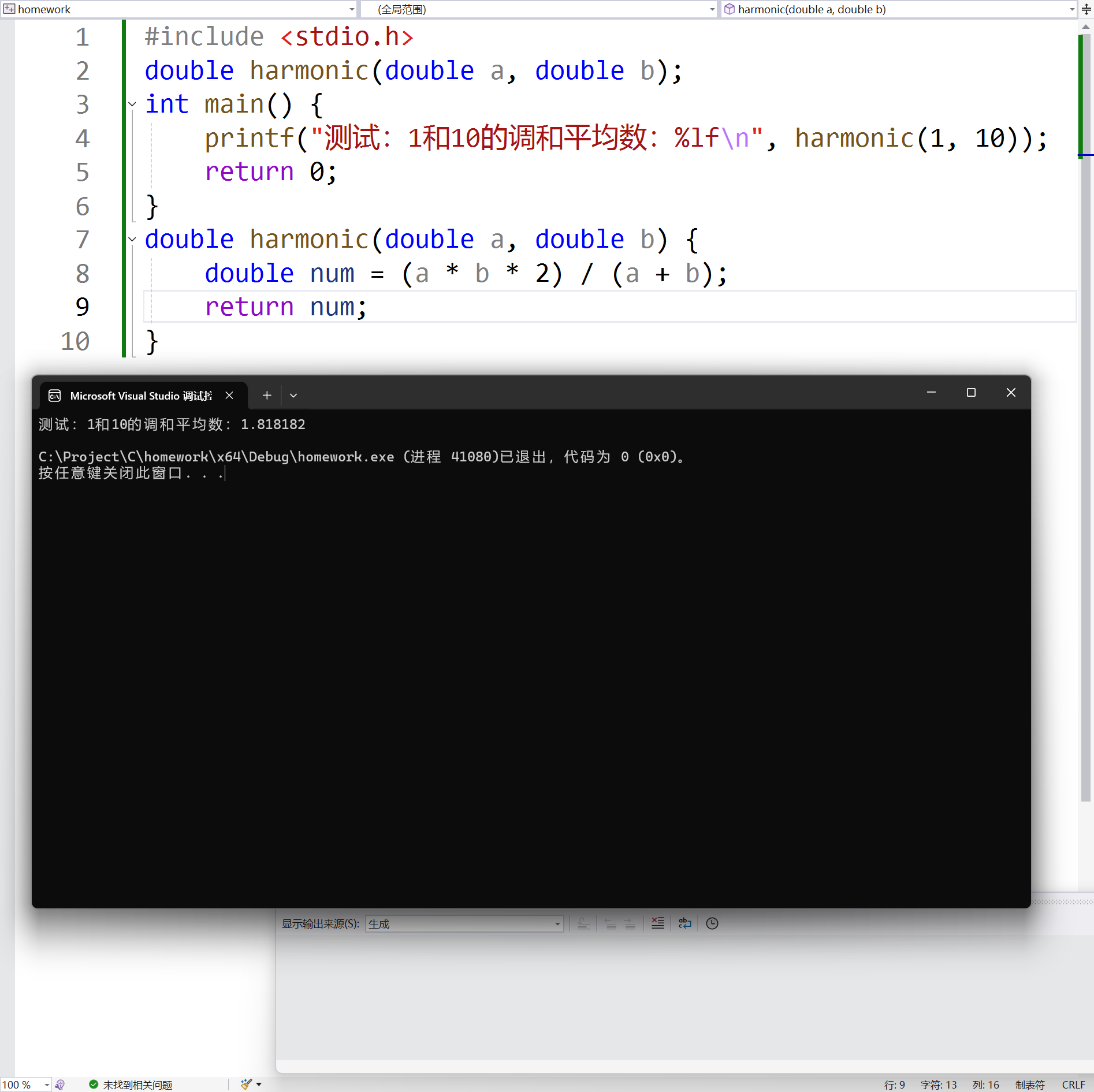Open the 显示输出来源 output source combo box
Image resolution: width=1094 pixels, height=1092 pixels.
pos(464,924)
